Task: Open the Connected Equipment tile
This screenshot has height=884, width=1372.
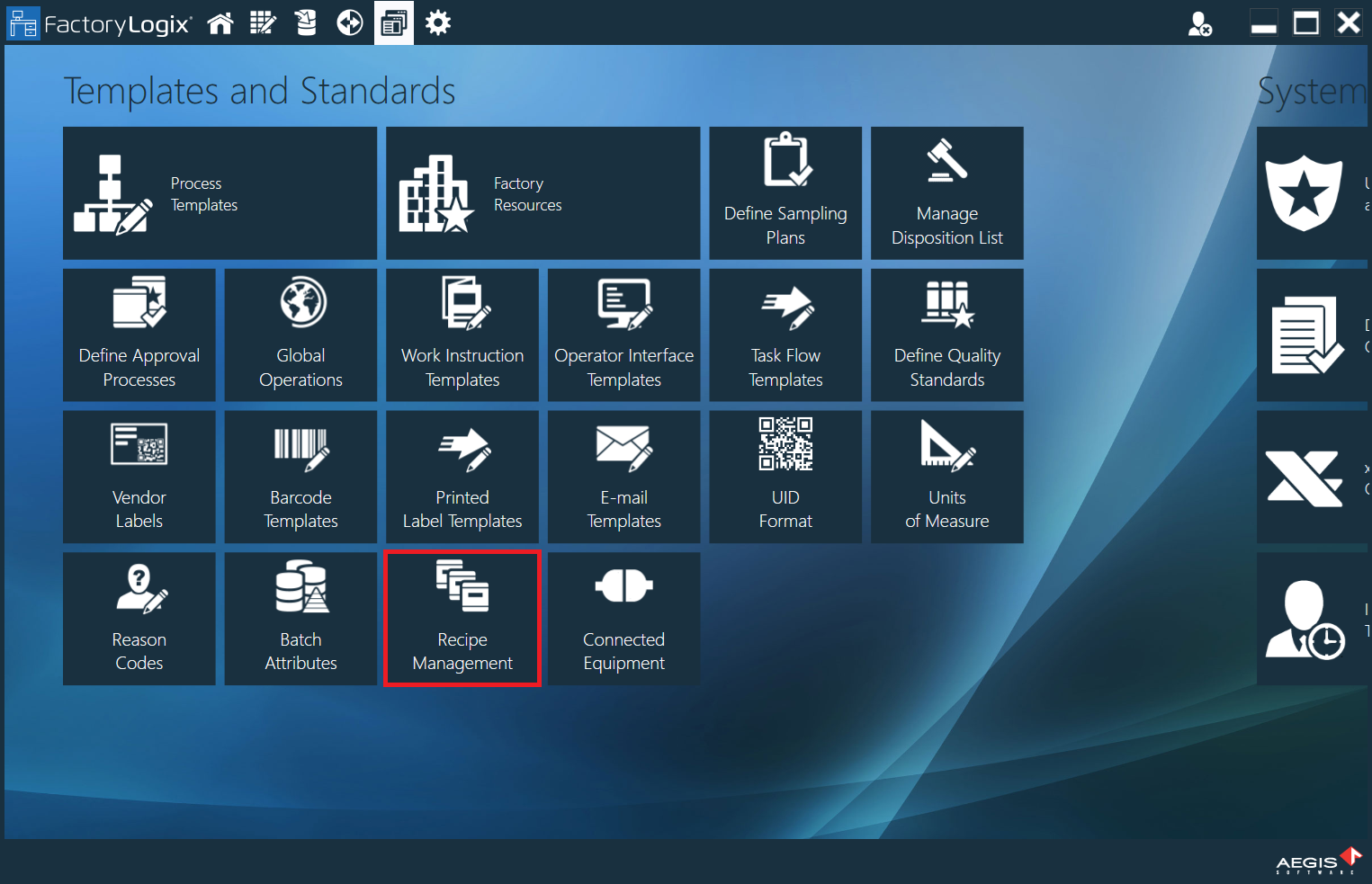Action: coord(623,619)
